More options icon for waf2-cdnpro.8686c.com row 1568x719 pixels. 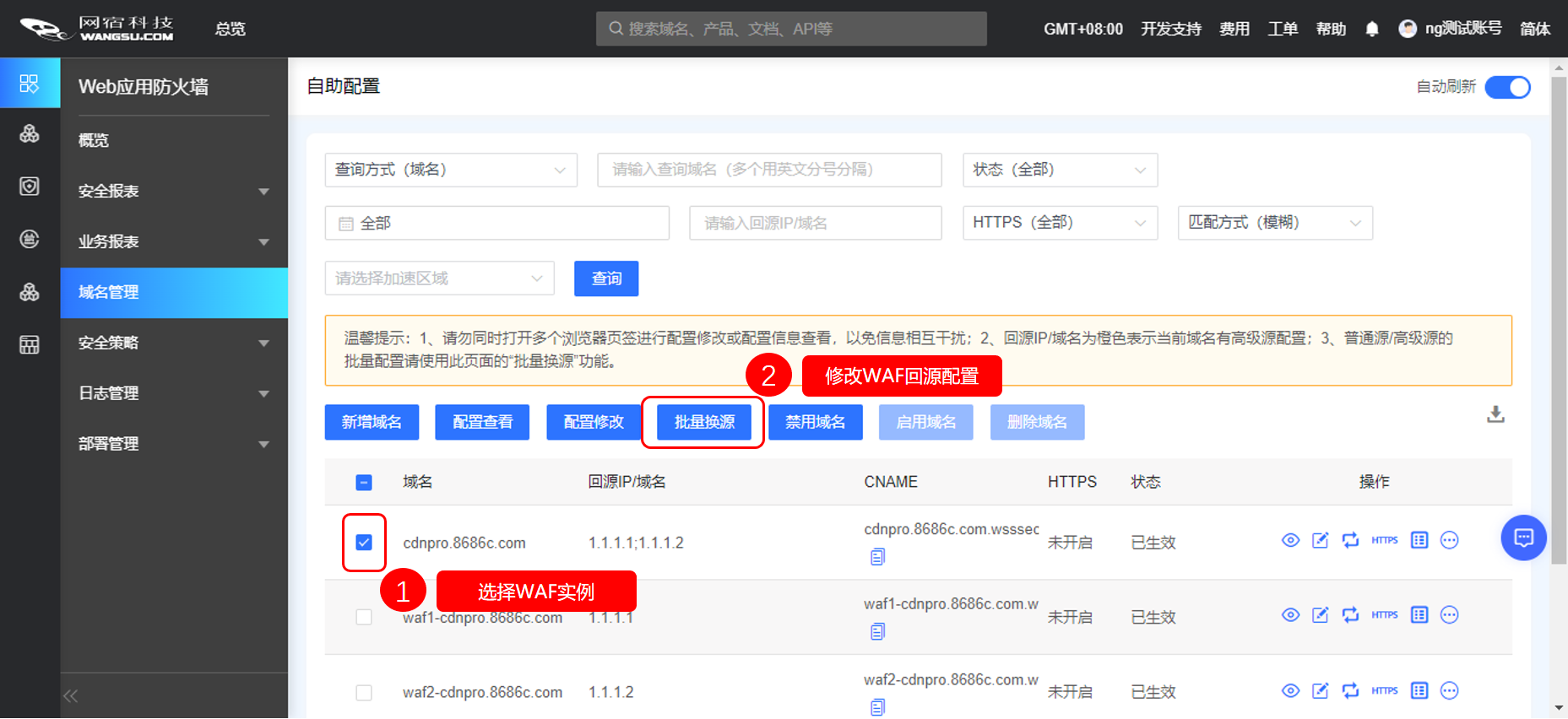point(1450,690)
